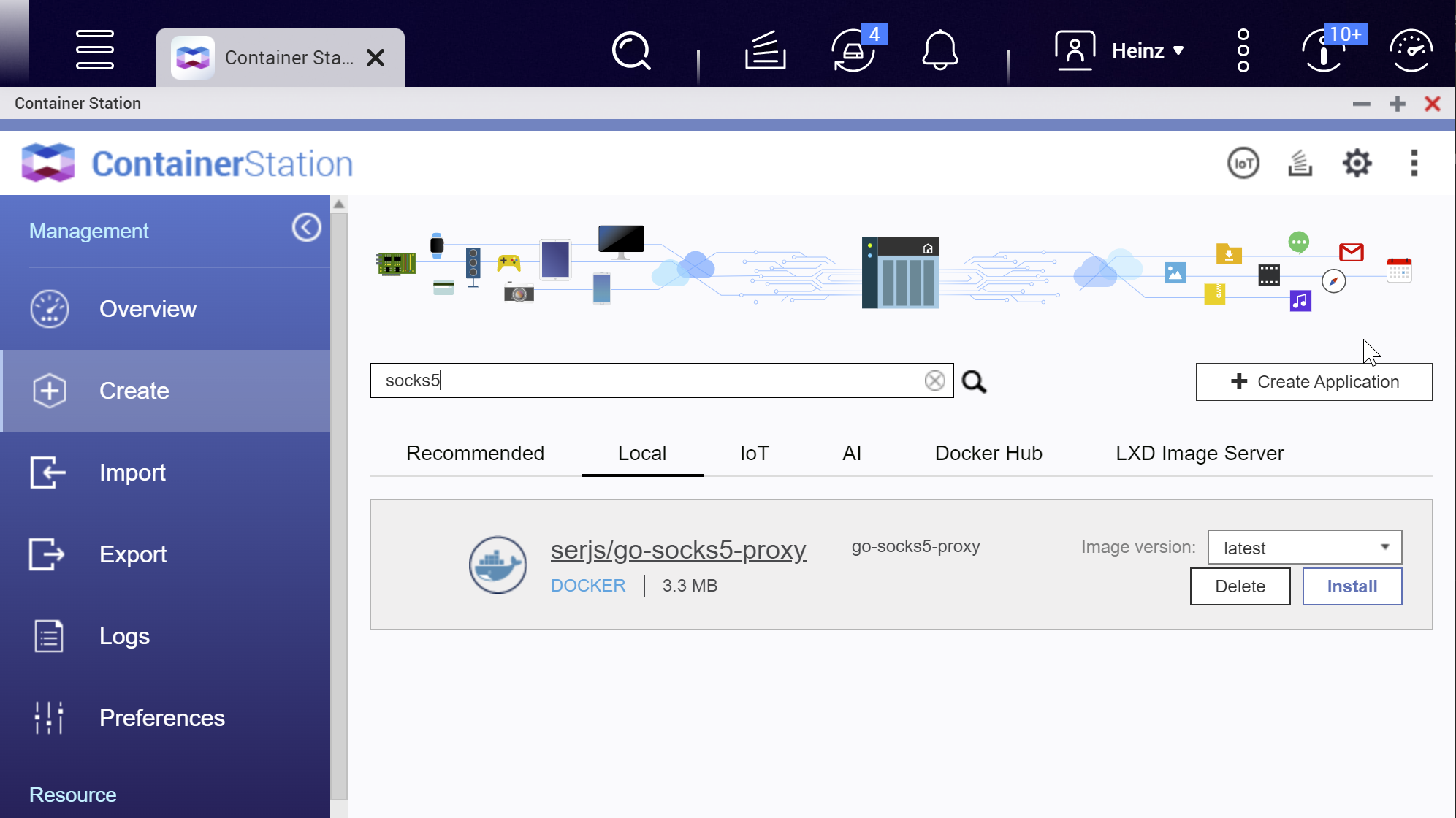Open the three-dot more menu in Container Station
The width and height of the screenshot is (1456, 818).
[1414, 163]
